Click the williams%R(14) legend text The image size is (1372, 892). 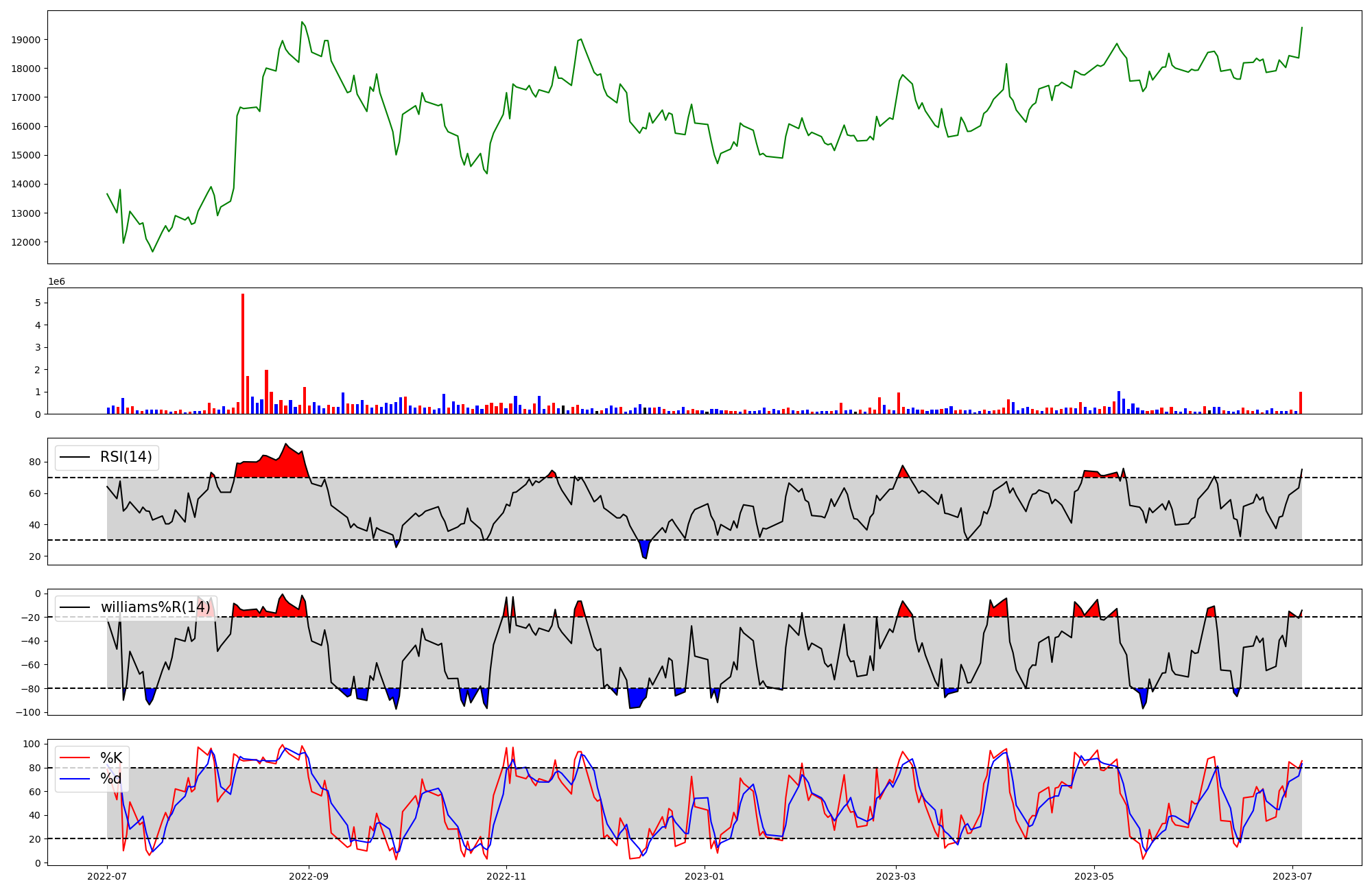pos(156,607)
